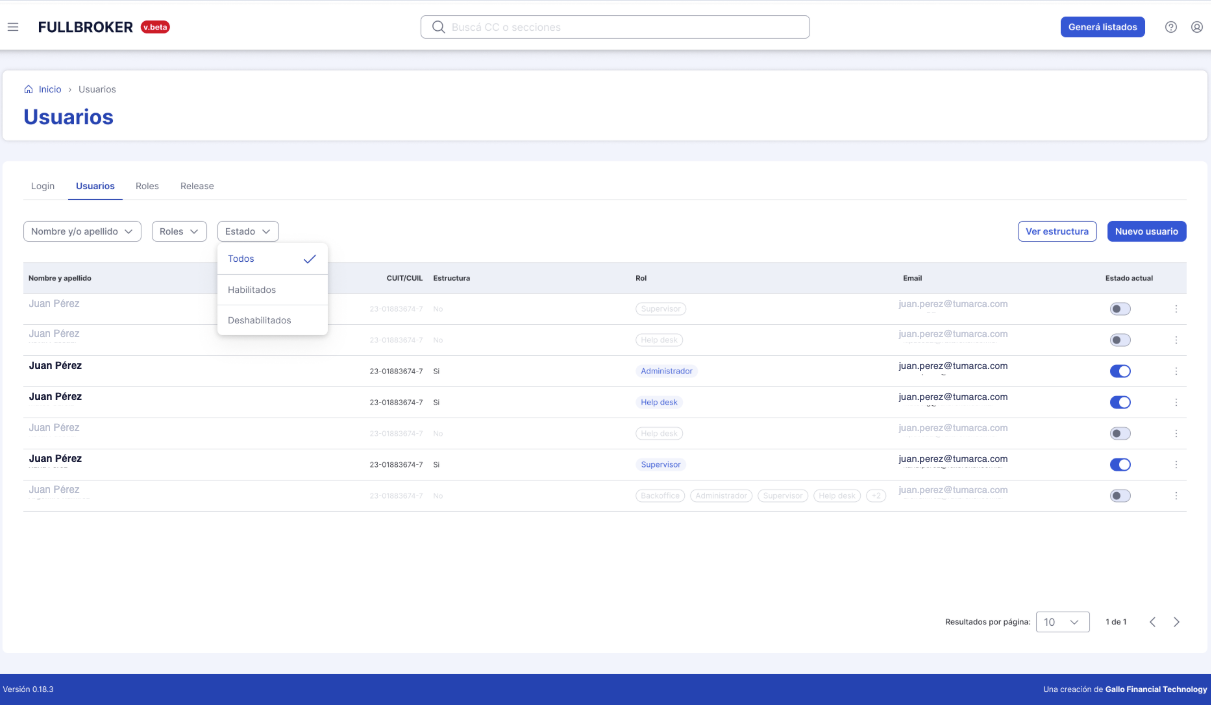Open the user account profile icon
Screen dimensions: 1211x705
point(1197,27)
